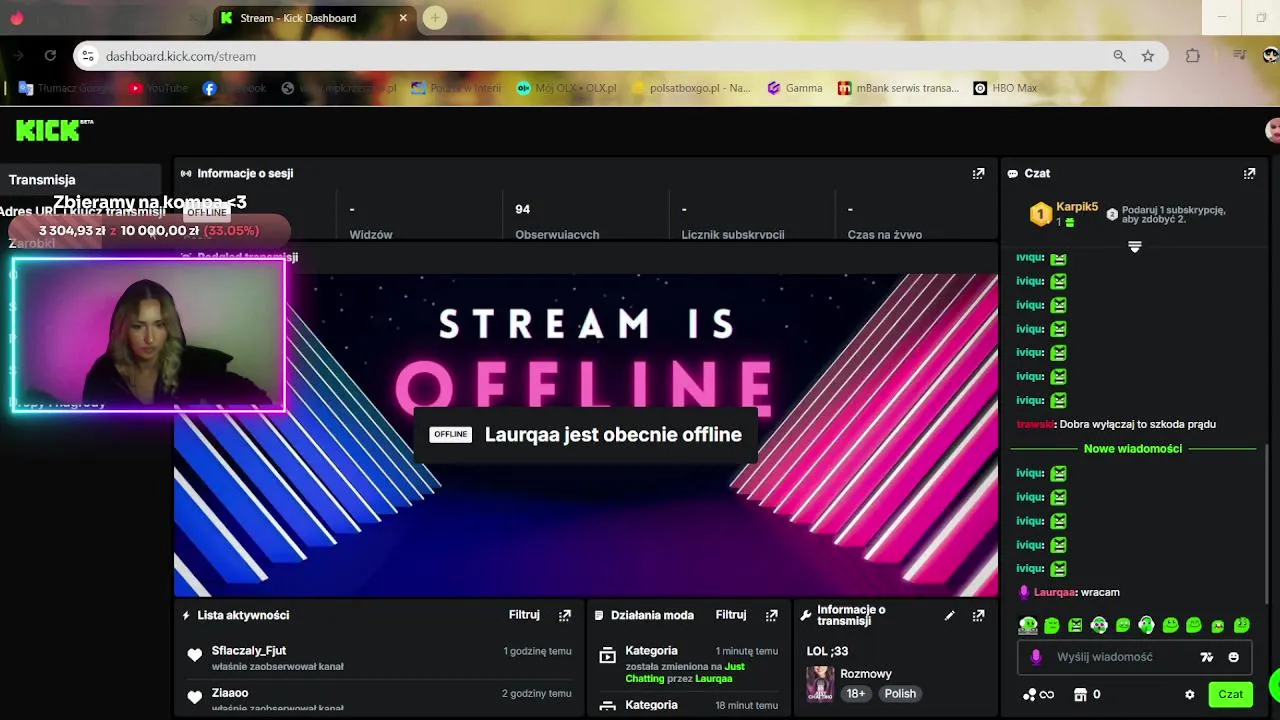This screenshot has width=1280, height=720.
Task: Open the HBO Max bookmark
Action: tap(1005, 88)
